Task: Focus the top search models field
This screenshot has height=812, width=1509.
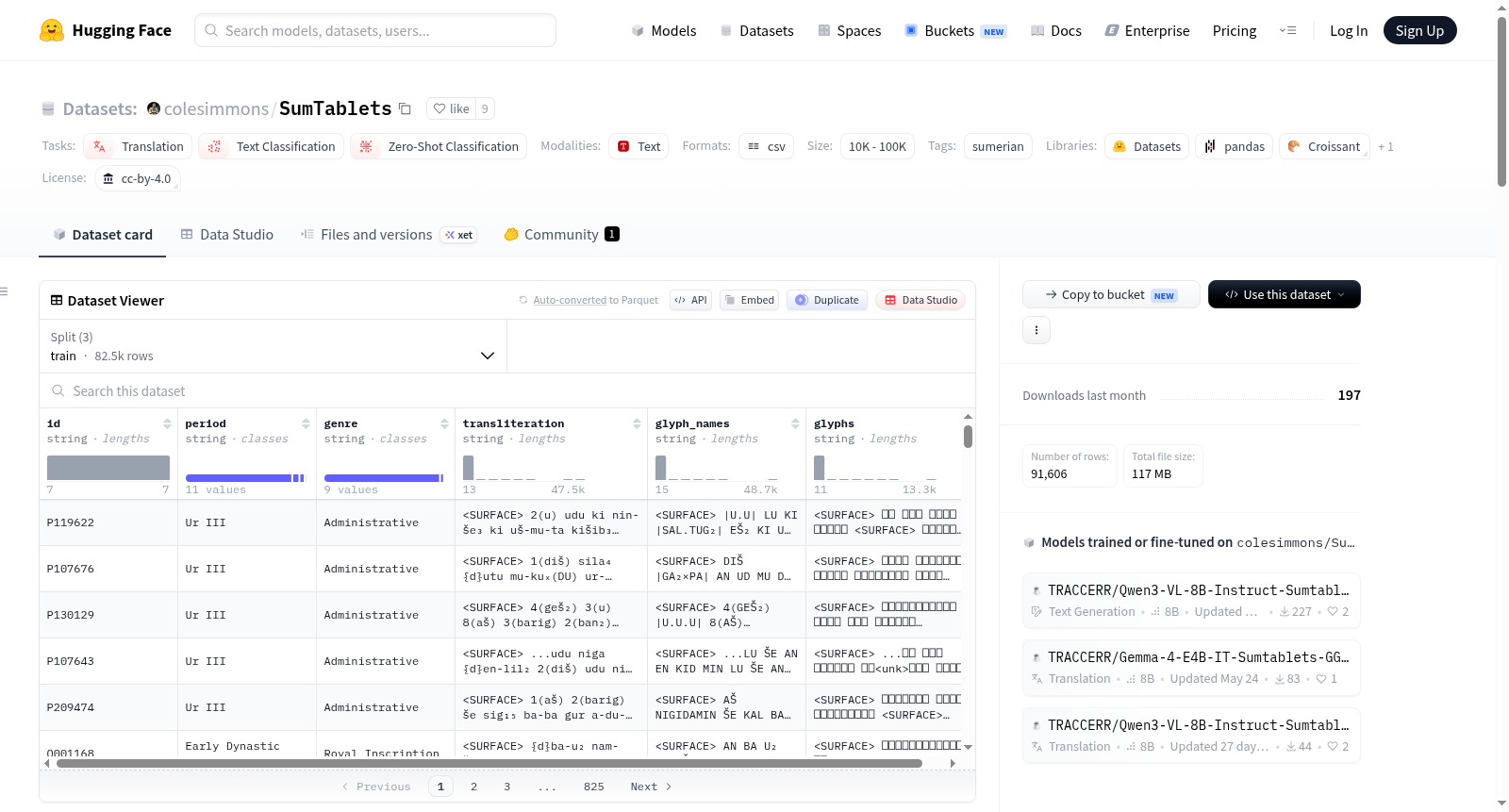Action: pos(375,30)
